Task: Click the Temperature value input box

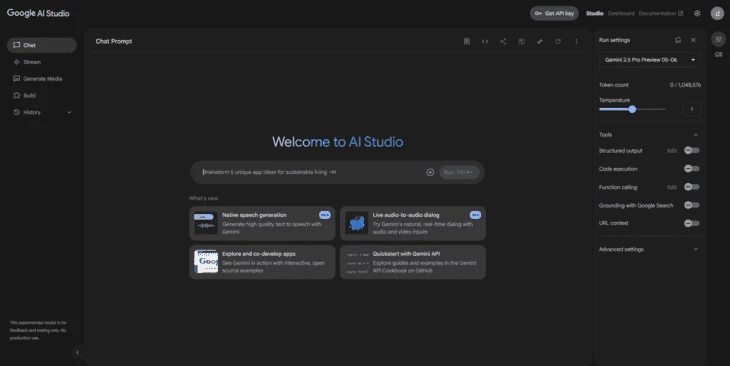Action: point(691,109)
